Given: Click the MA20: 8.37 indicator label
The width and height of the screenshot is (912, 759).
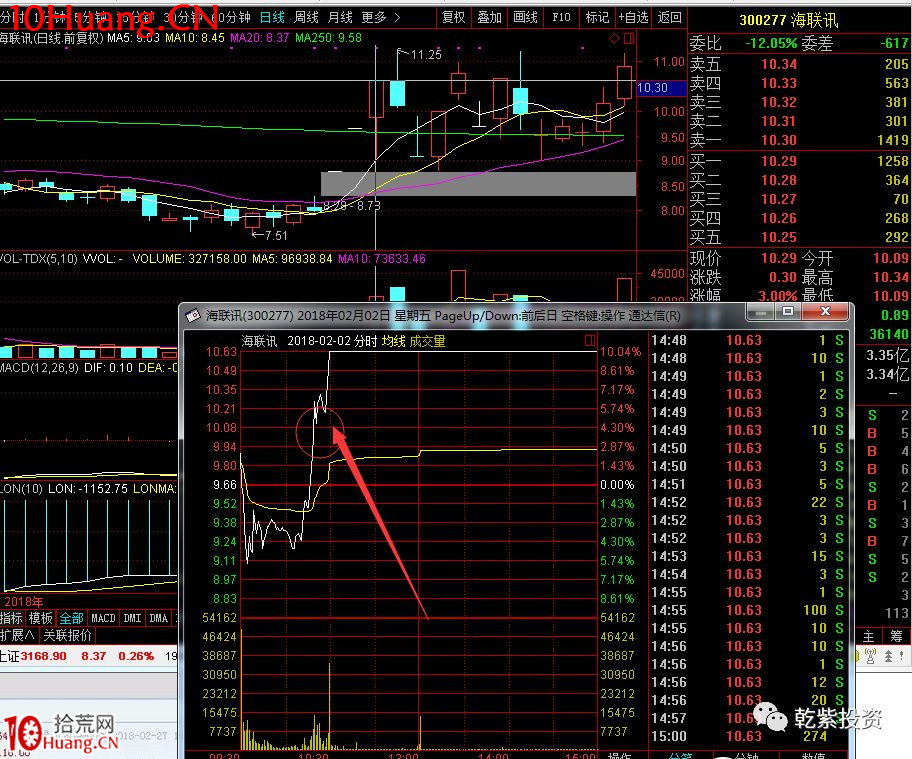Looking at the screenshot, I should point(259,38).
